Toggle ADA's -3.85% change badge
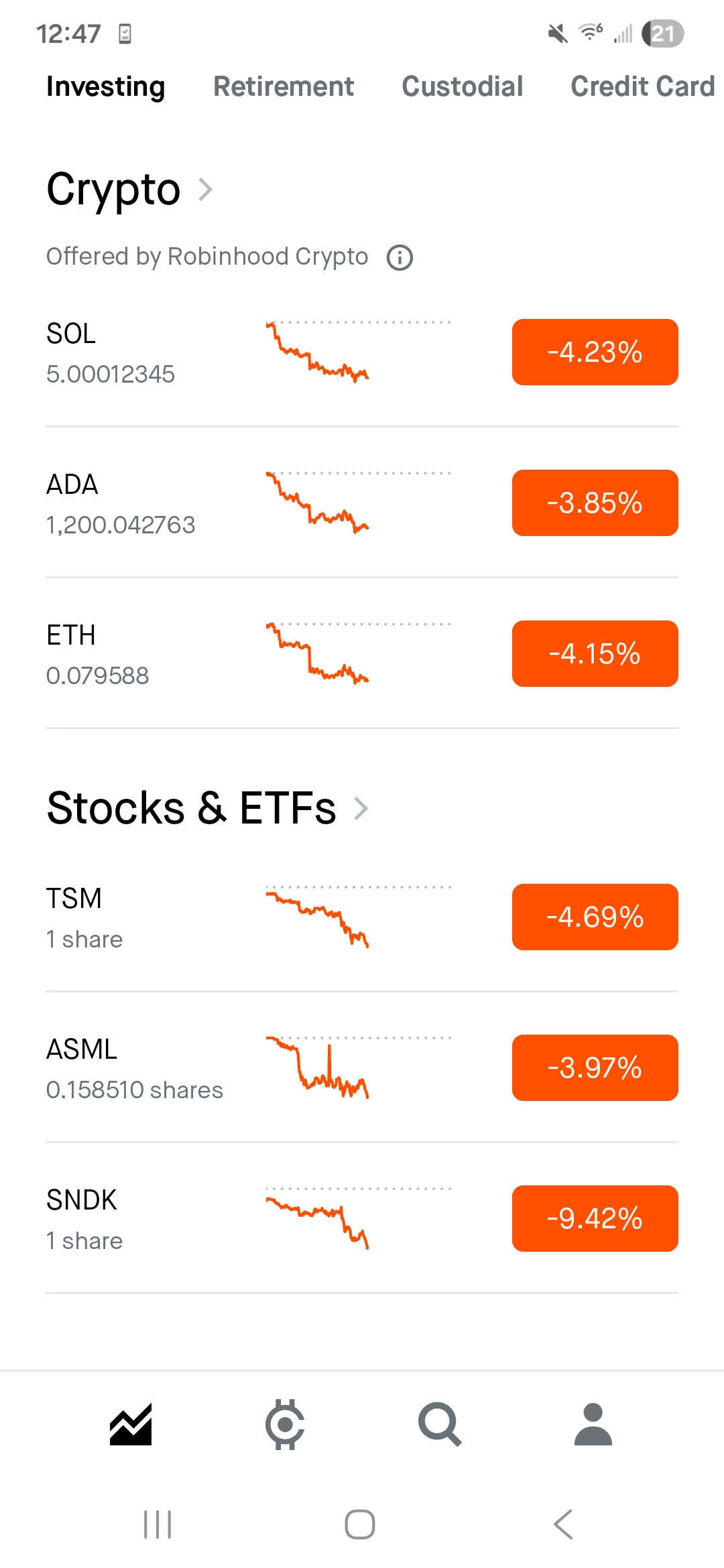Viewport: 724px width, 1568px height. point(595,503)
